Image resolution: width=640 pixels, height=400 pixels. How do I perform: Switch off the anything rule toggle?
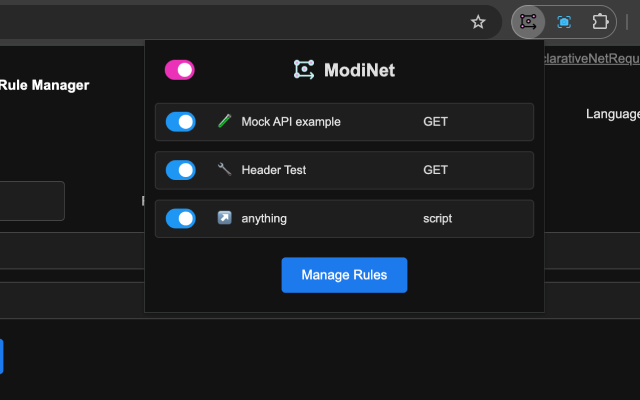point(180,218)
